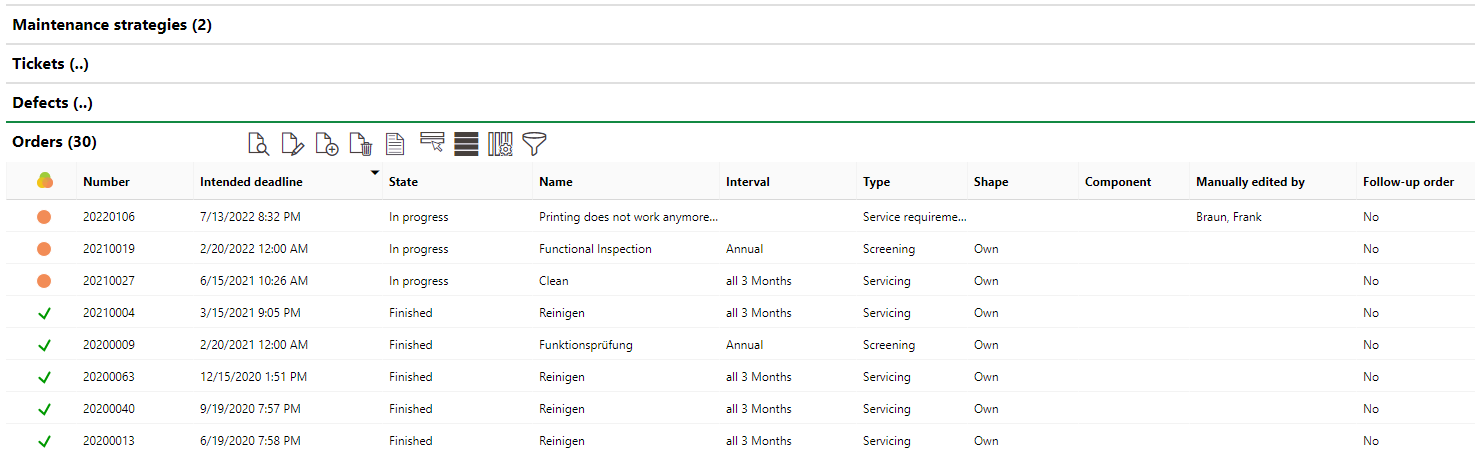Viewport: 1475px width, 455px height.
Task: Click green checkmark of order 20200040
Action: coord(44,409)
